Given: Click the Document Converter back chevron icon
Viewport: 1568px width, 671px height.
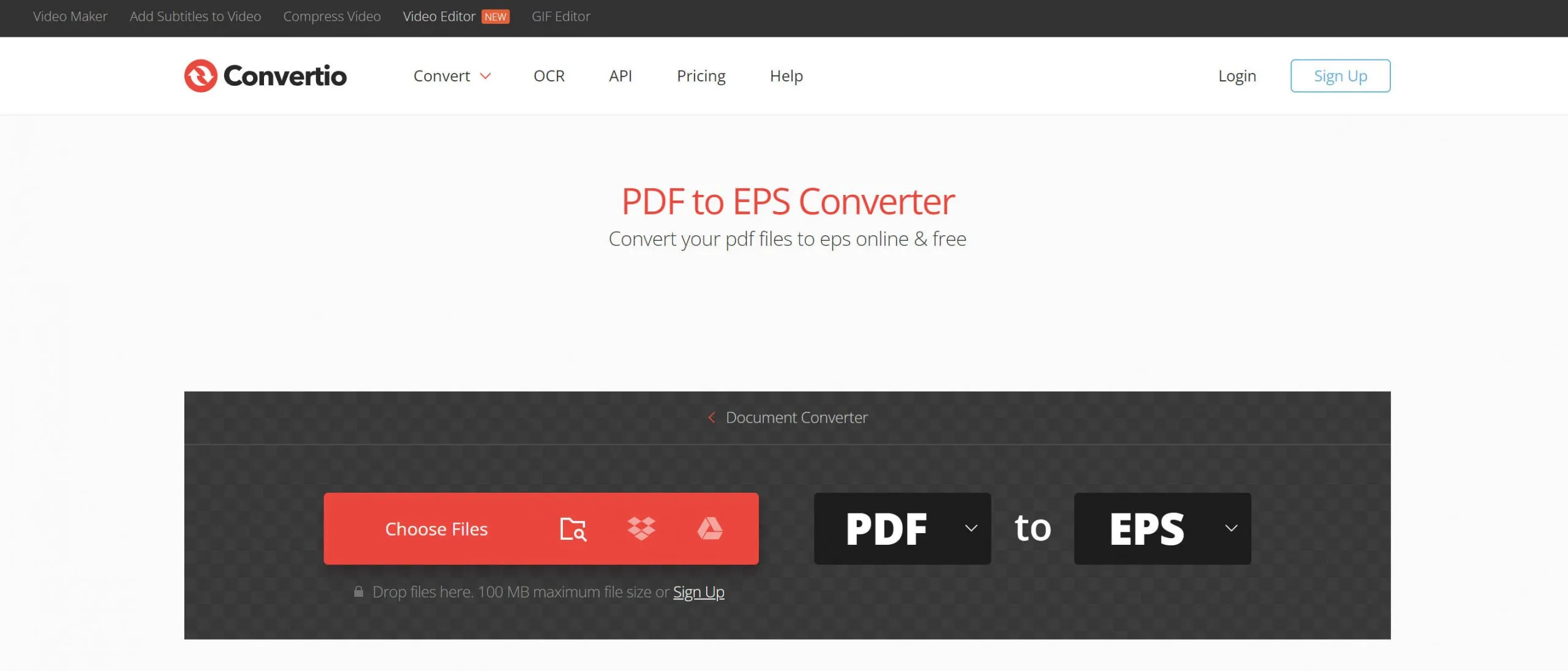Looking at the screenshot, I should [711, 418].
